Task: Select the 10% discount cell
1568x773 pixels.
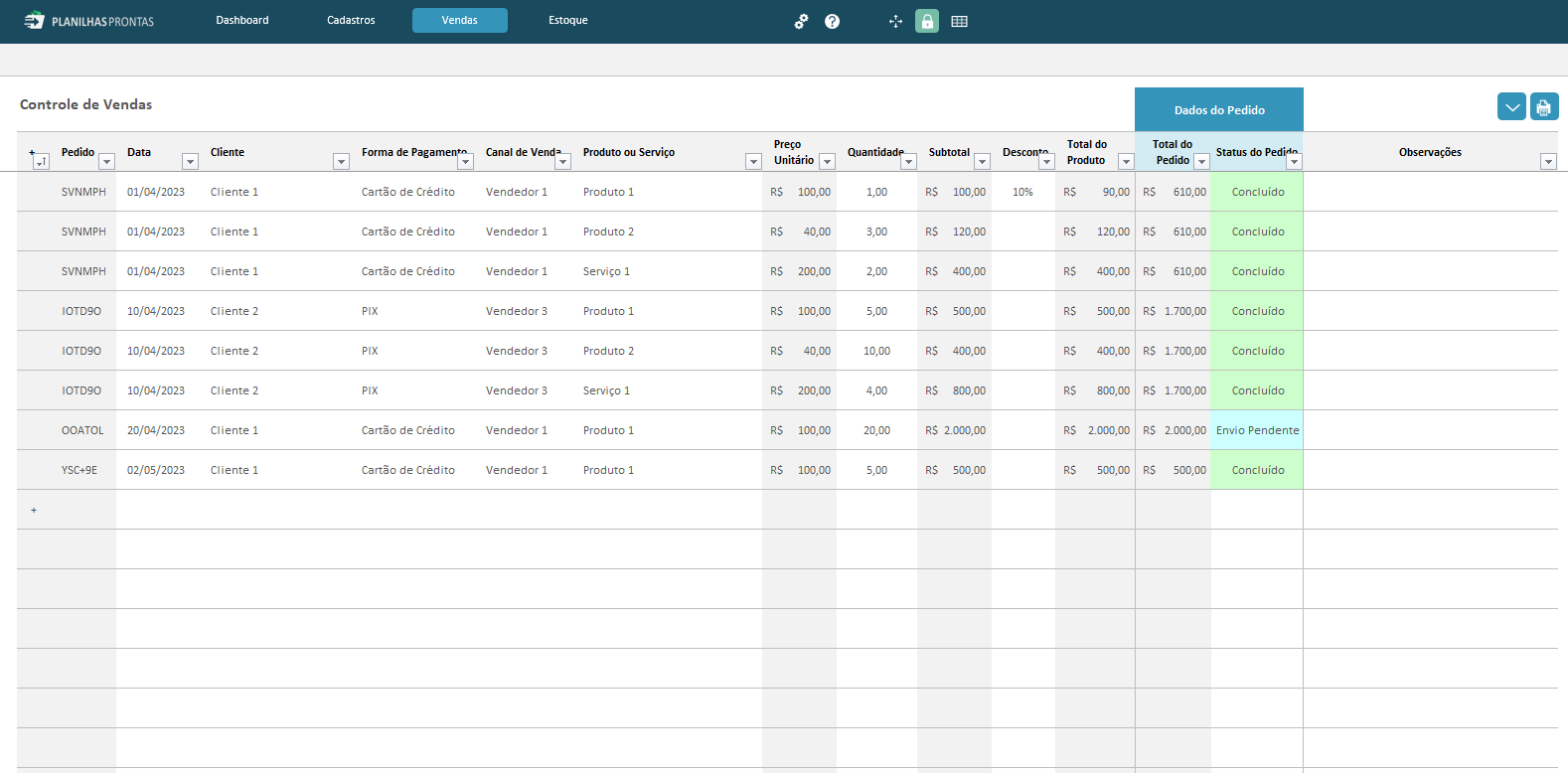Action: click(1022, 192)
